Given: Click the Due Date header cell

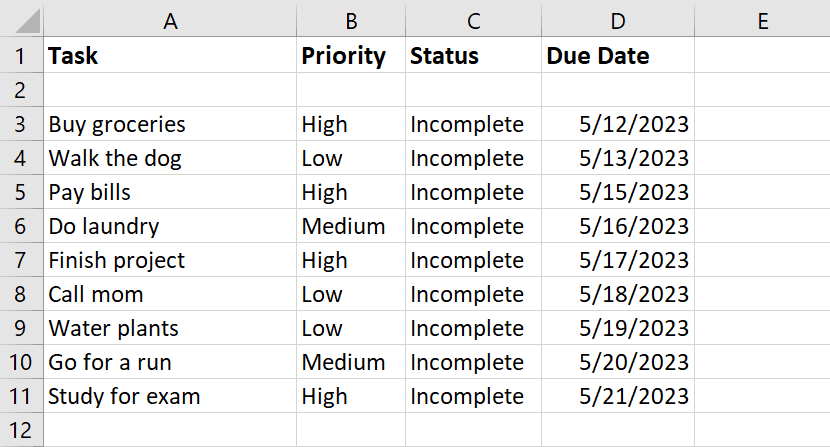Looking at the screenshot, I should click(x=618, y=55).
